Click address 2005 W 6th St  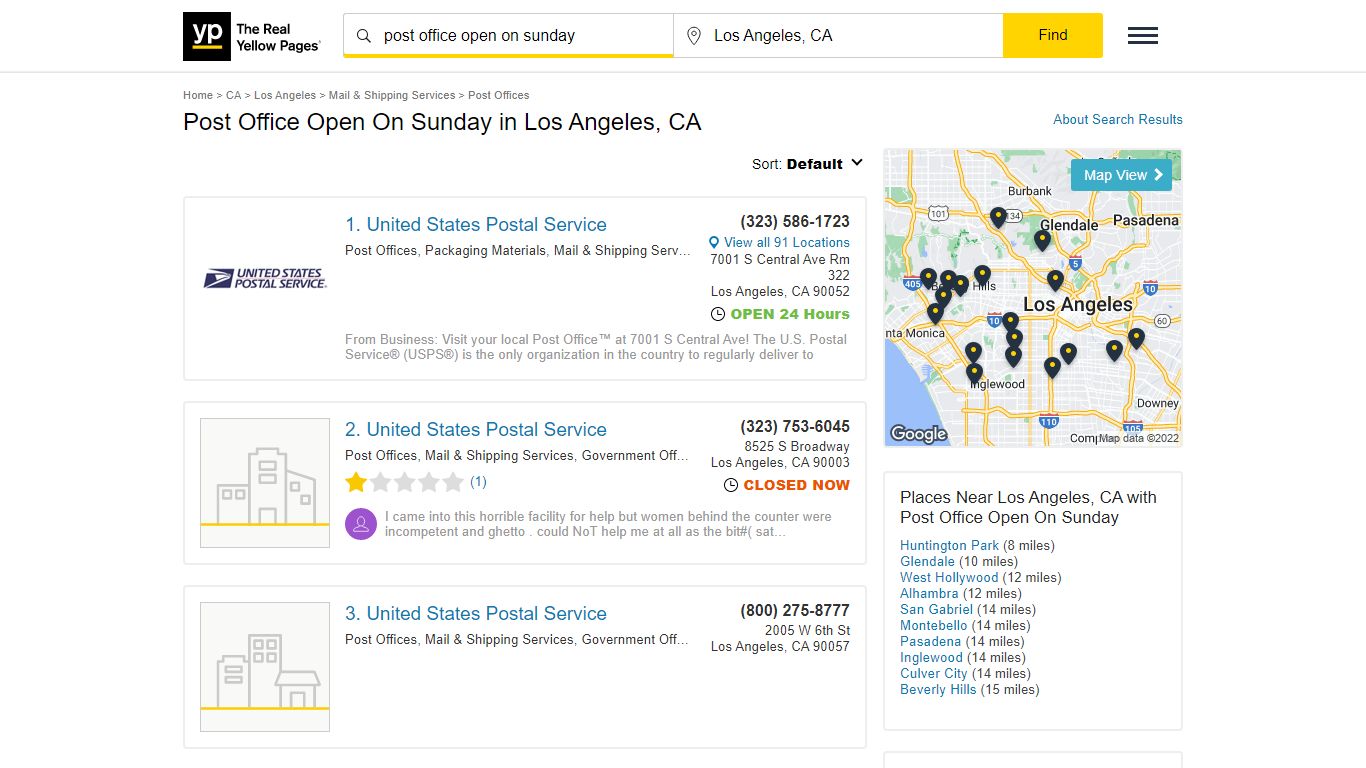click(x=807, y=631)
